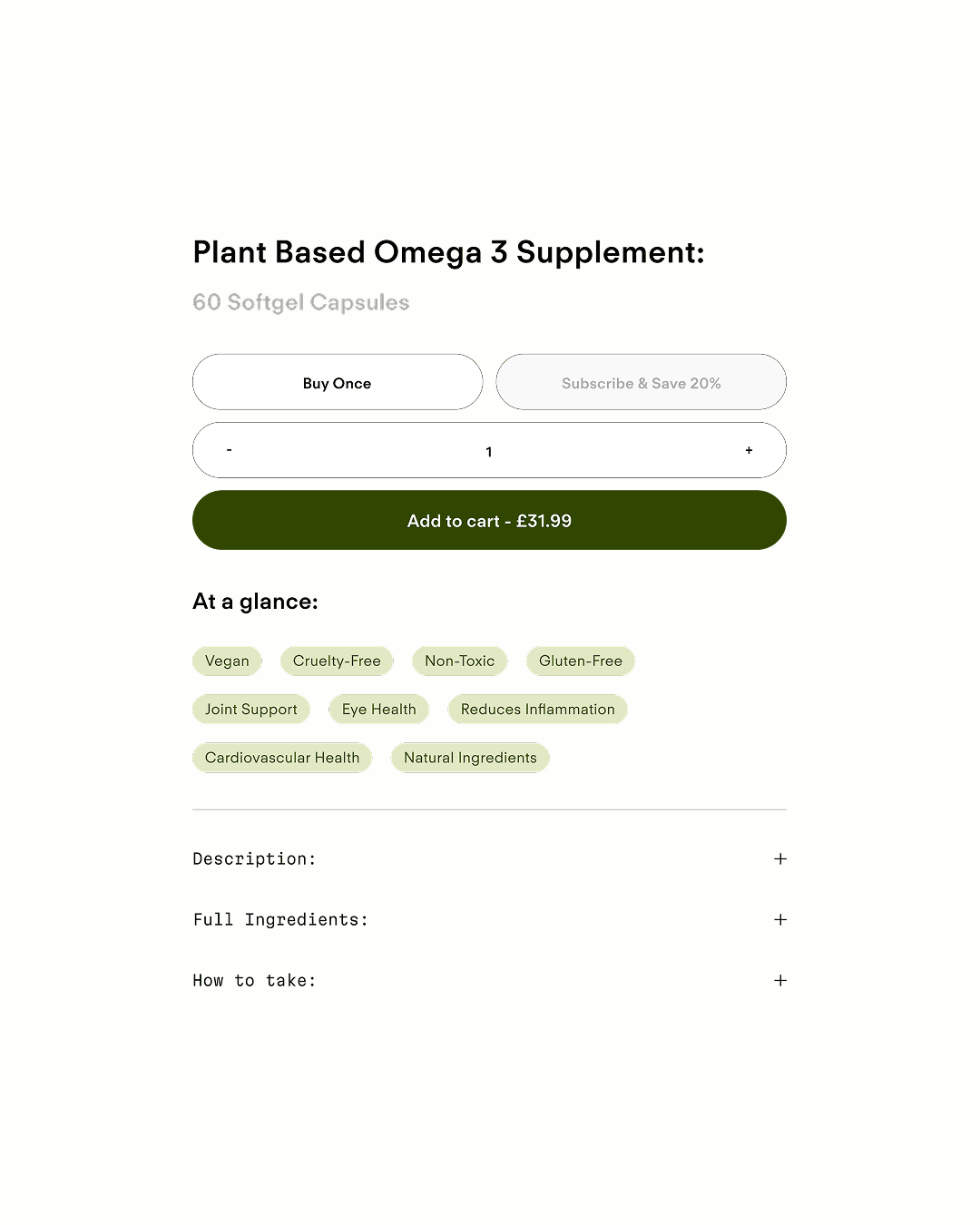Choose Subscribe & Save 20% option
980x1225 pixels.
coord(641,383)
